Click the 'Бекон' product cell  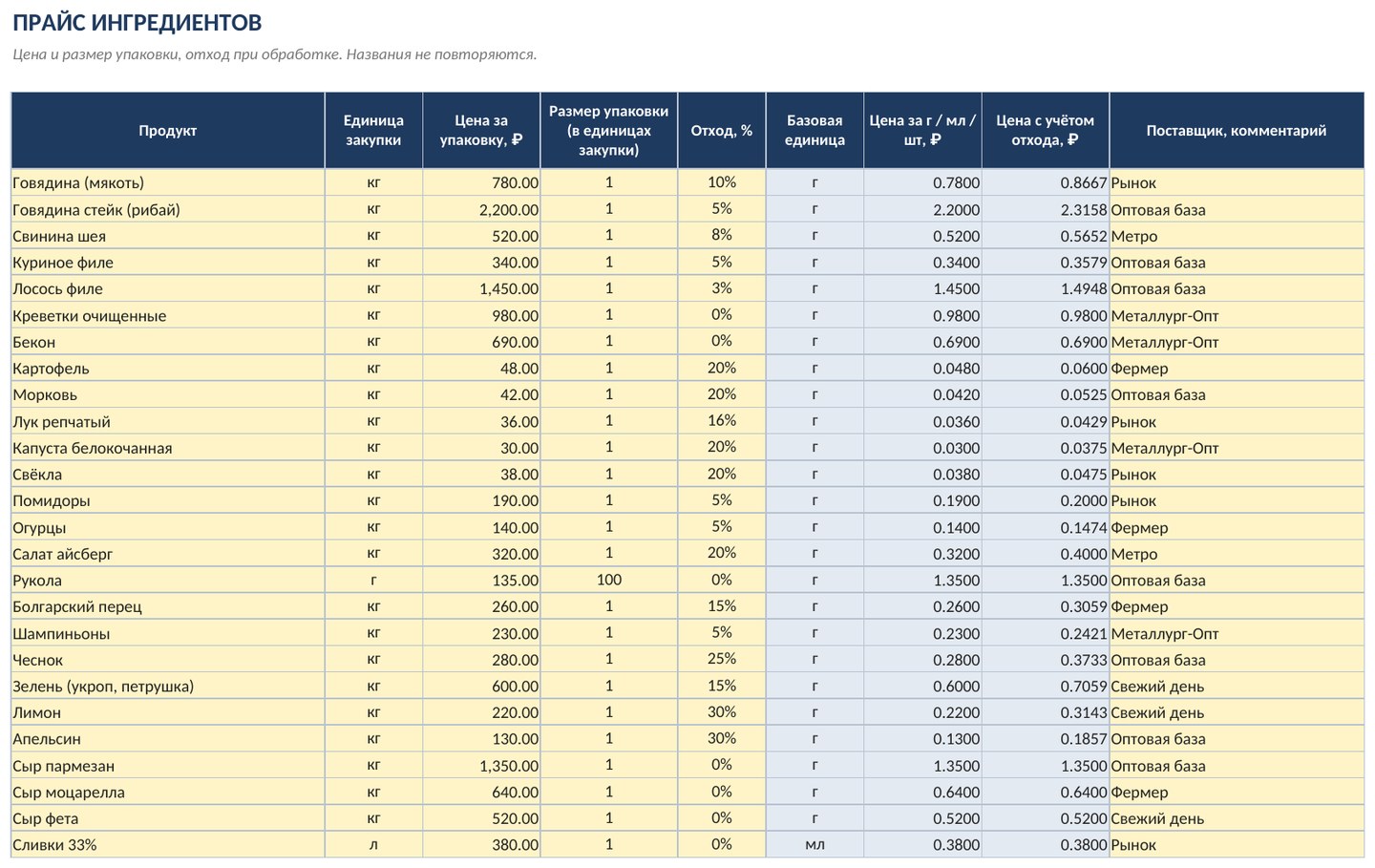point(168,342)
